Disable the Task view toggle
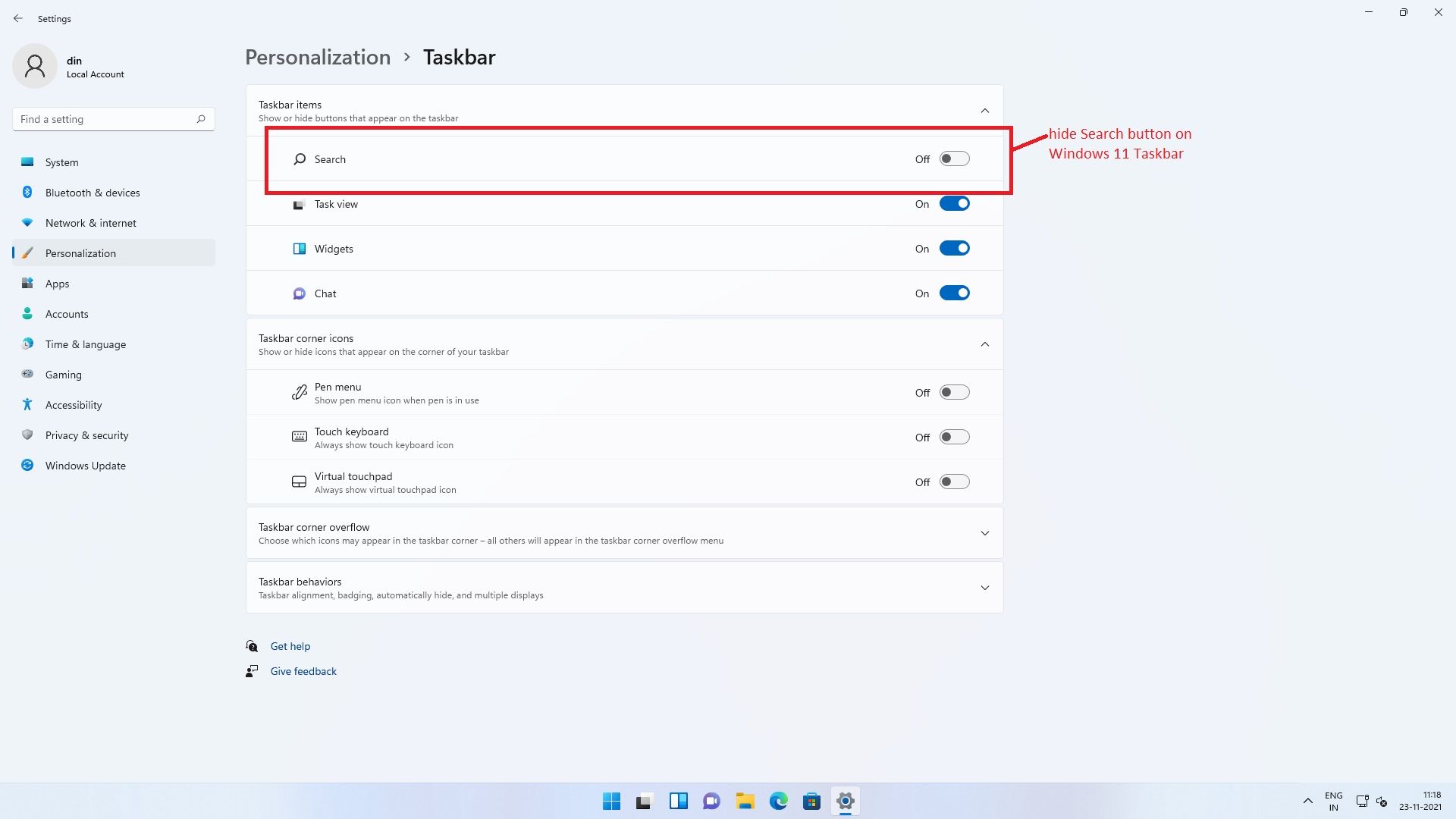Viewport: 1456px width, 819px height. pyautogui.click(x=954, y=204)
